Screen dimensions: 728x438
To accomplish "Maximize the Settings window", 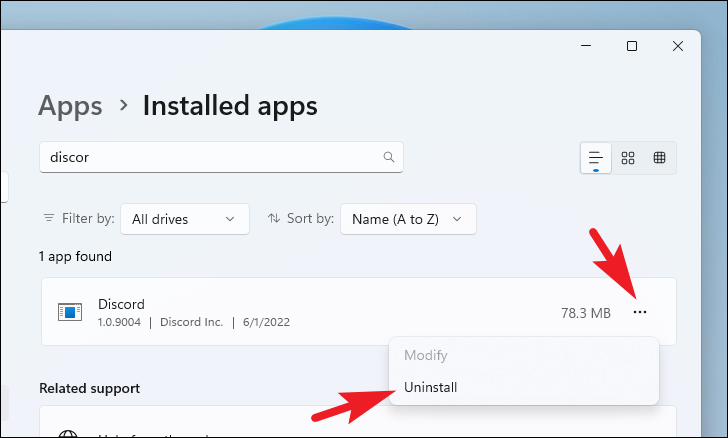I will (x=631, y=46).
